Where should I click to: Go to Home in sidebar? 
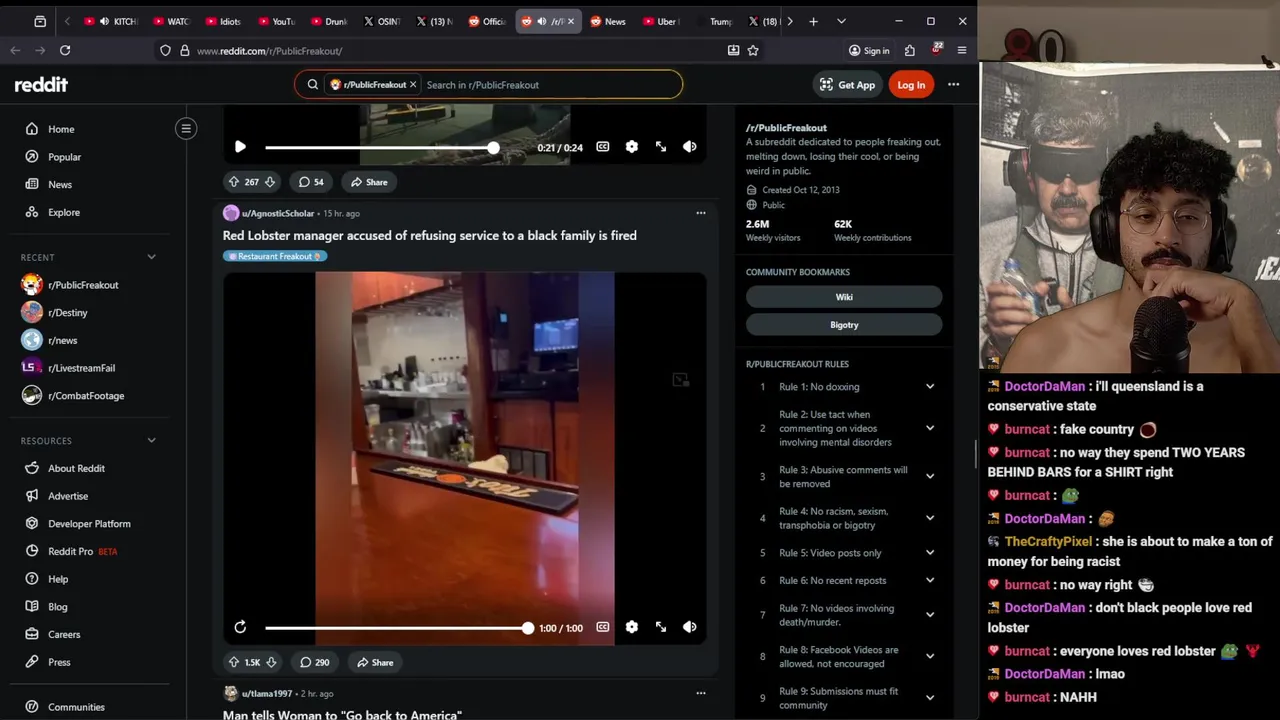(x=61, y=129)
